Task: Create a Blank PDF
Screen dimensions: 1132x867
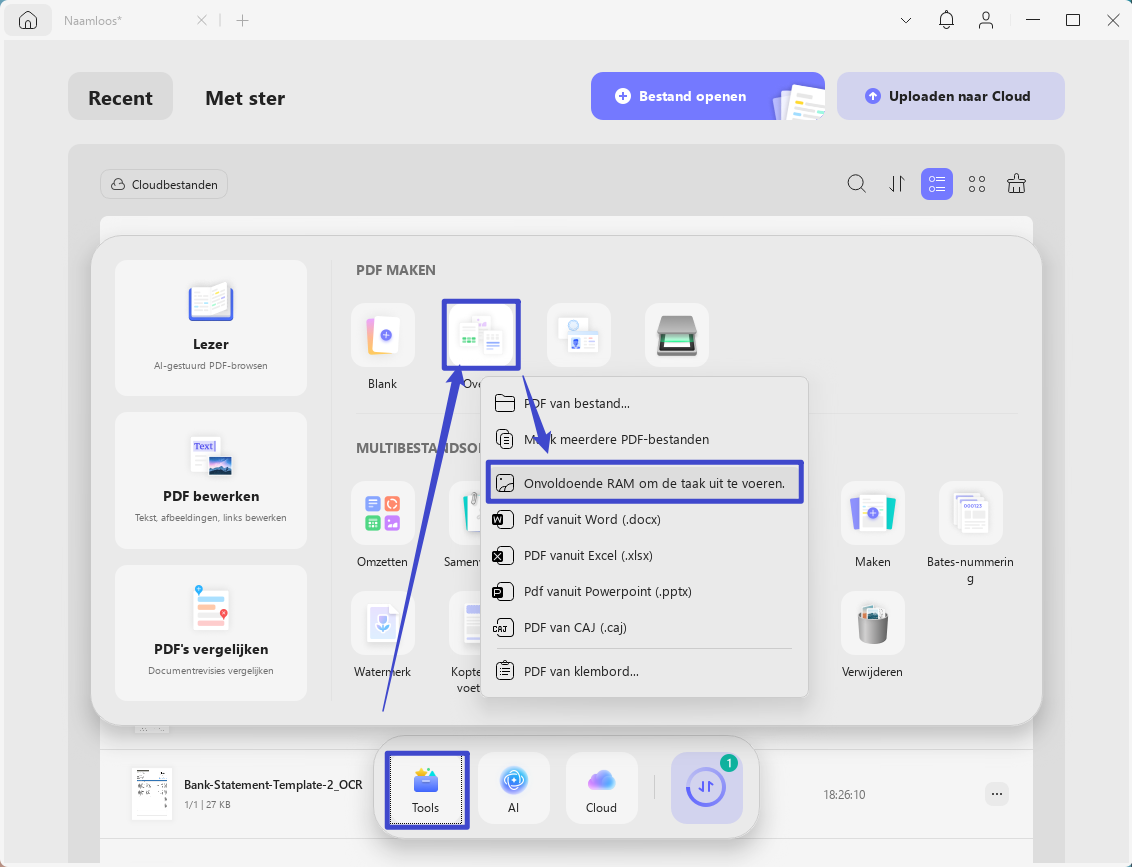Action: pyautogui.click(x=383, y=335)
